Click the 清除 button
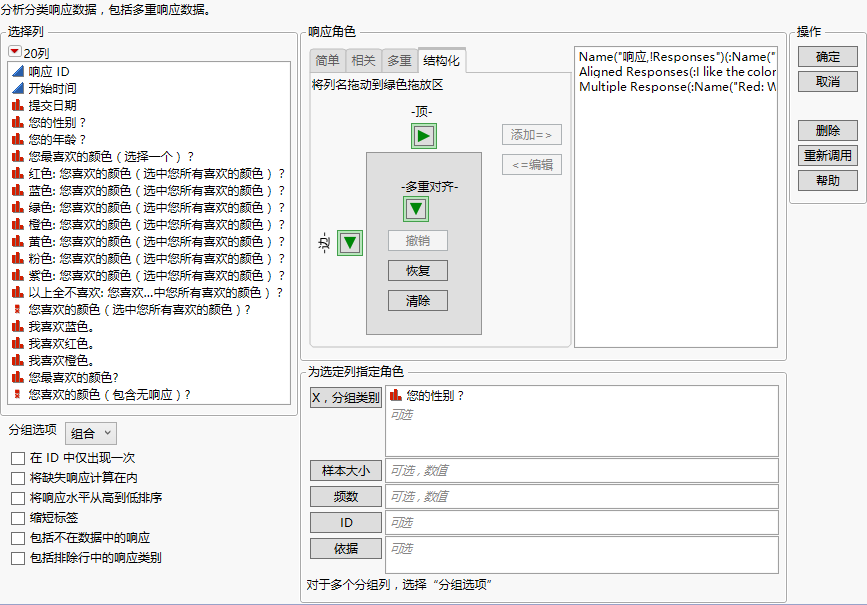 pos(417,301)
